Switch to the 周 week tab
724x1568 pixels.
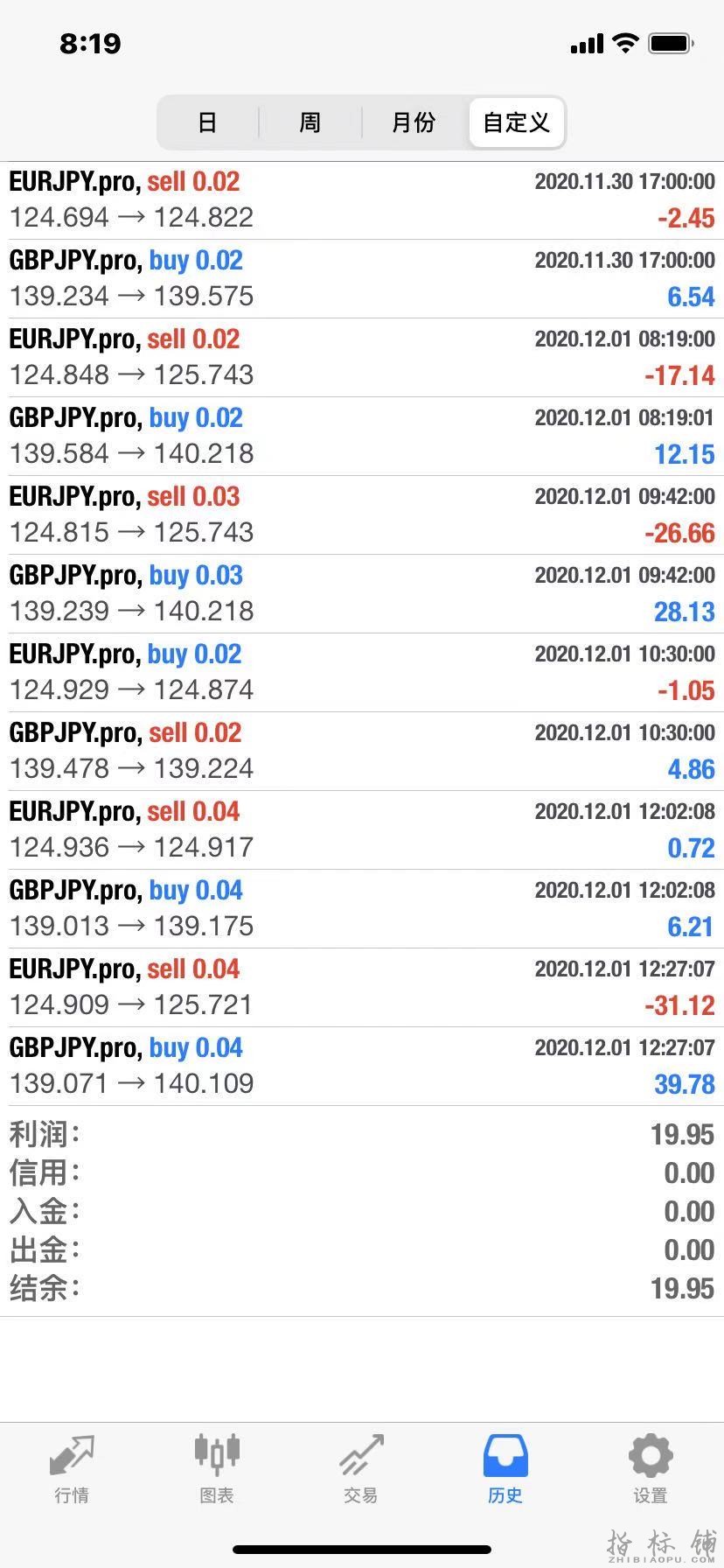(310, 122)
